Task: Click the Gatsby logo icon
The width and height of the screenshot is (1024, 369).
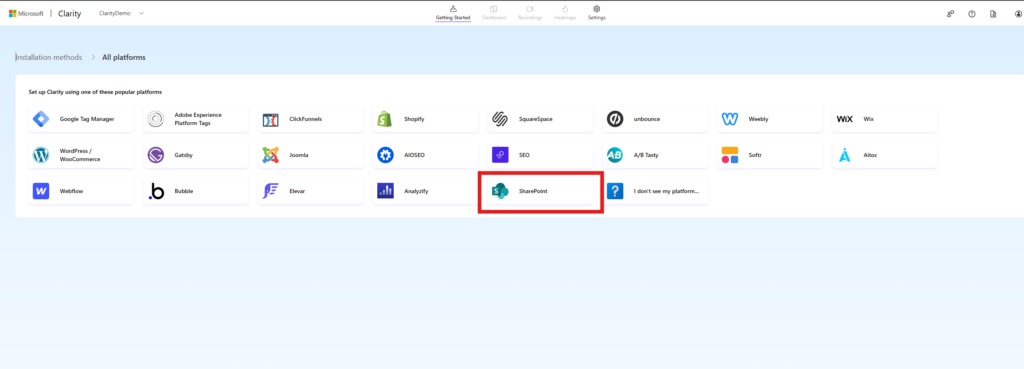Action: tap(155, 155)
